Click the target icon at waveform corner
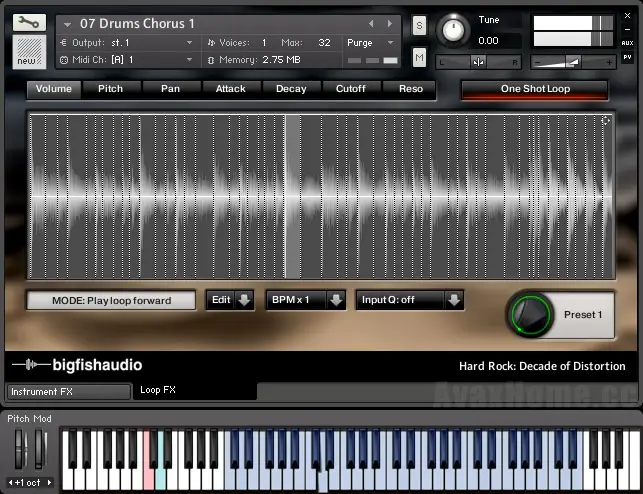 [x=605, y=121]
